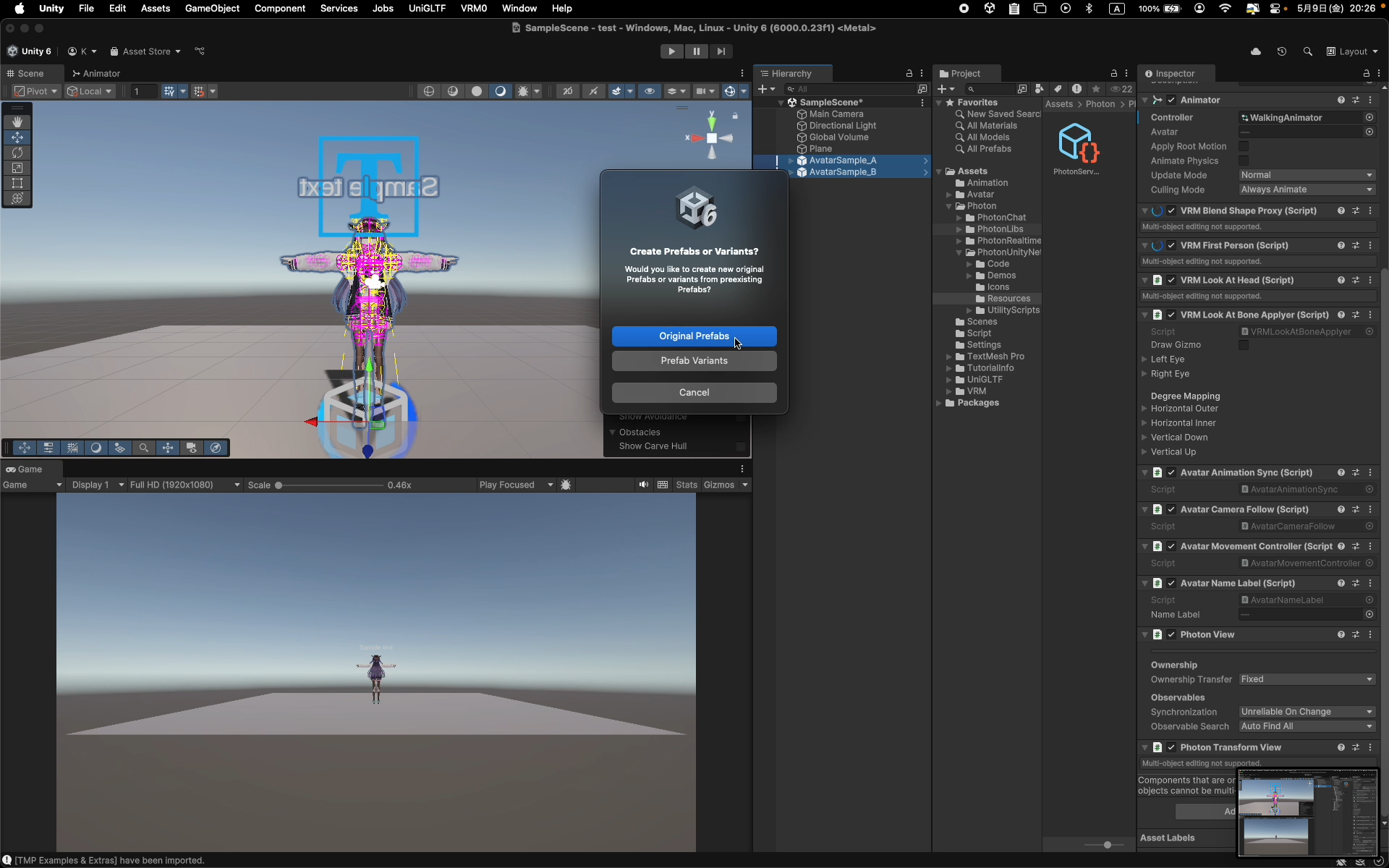Select the Rect transform tool
1389x868 pixels.
17,183
